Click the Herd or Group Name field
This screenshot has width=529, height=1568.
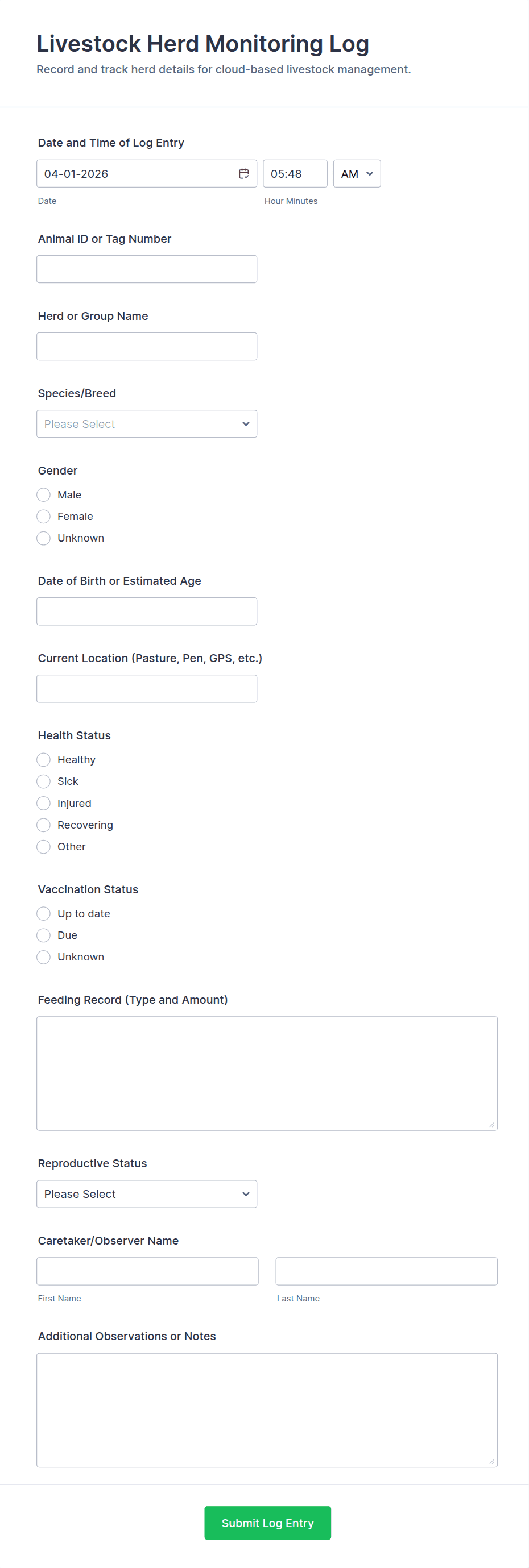[x=146, y=346]
